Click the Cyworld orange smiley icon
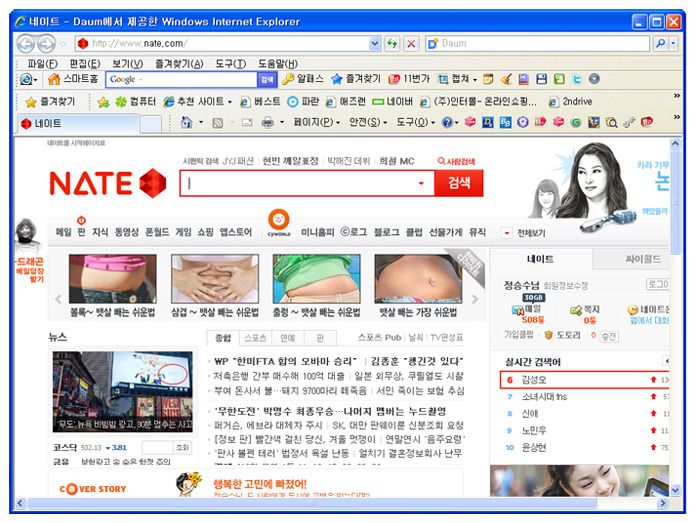Viewport: 697px width, 523px height. click(x=279, y=220)
